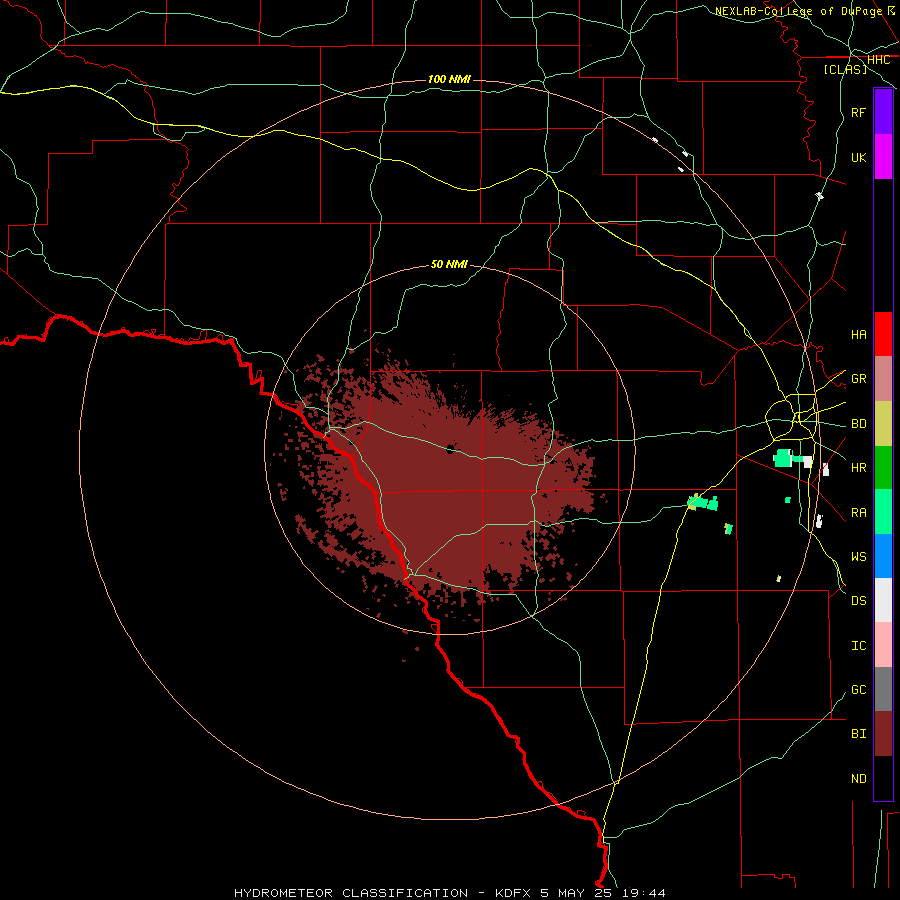
Task: Click the 50 NMI range ring label
Action: coord(449,264)
